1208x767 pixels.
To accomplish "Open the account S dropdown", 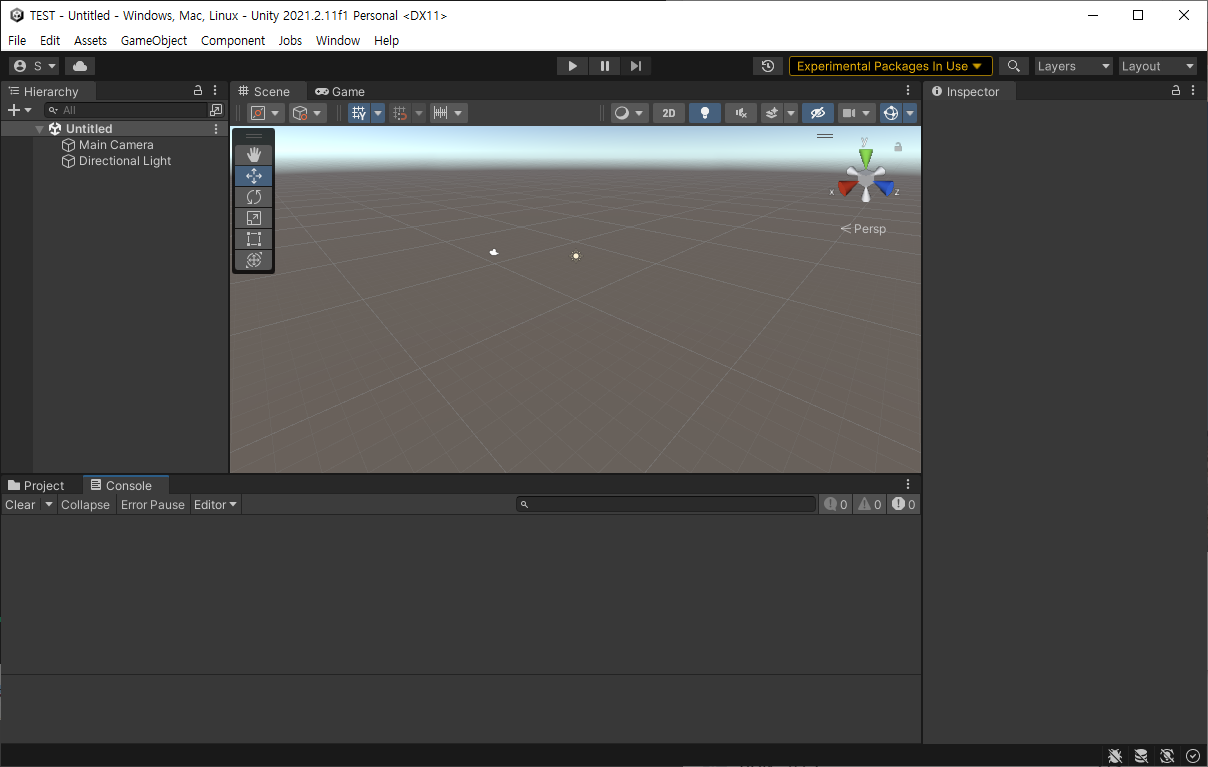I will pyautogui.click(x=35, y=66).
